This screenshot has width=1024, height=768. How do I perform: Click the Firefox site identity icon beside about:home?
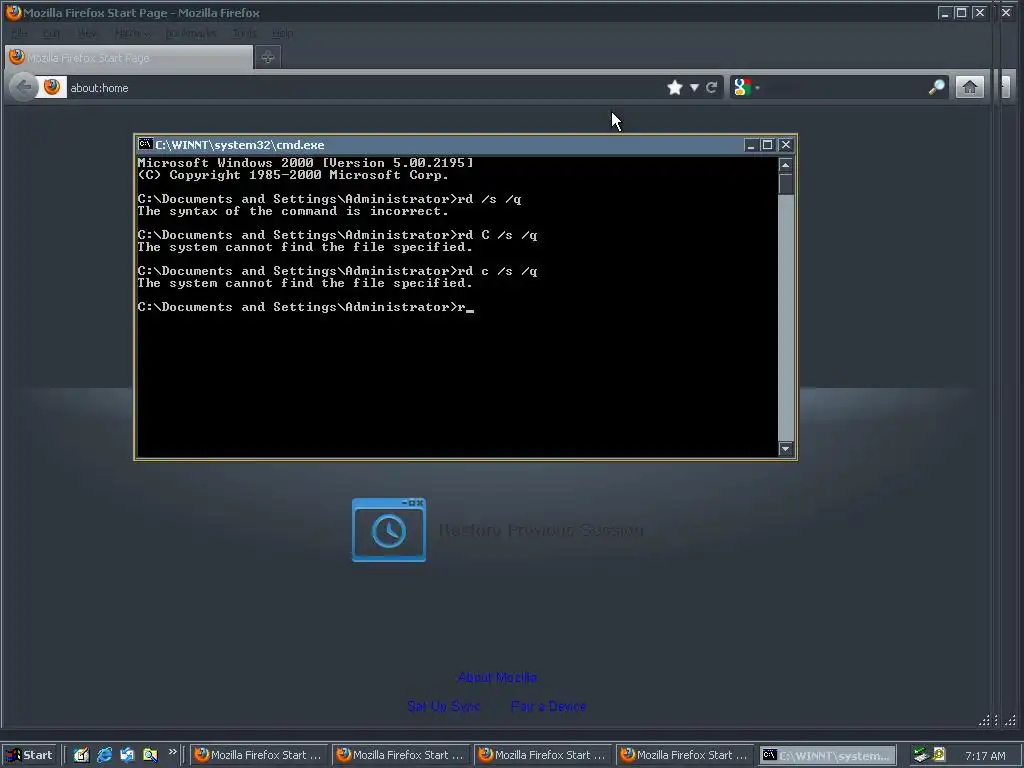coord(52,87)
